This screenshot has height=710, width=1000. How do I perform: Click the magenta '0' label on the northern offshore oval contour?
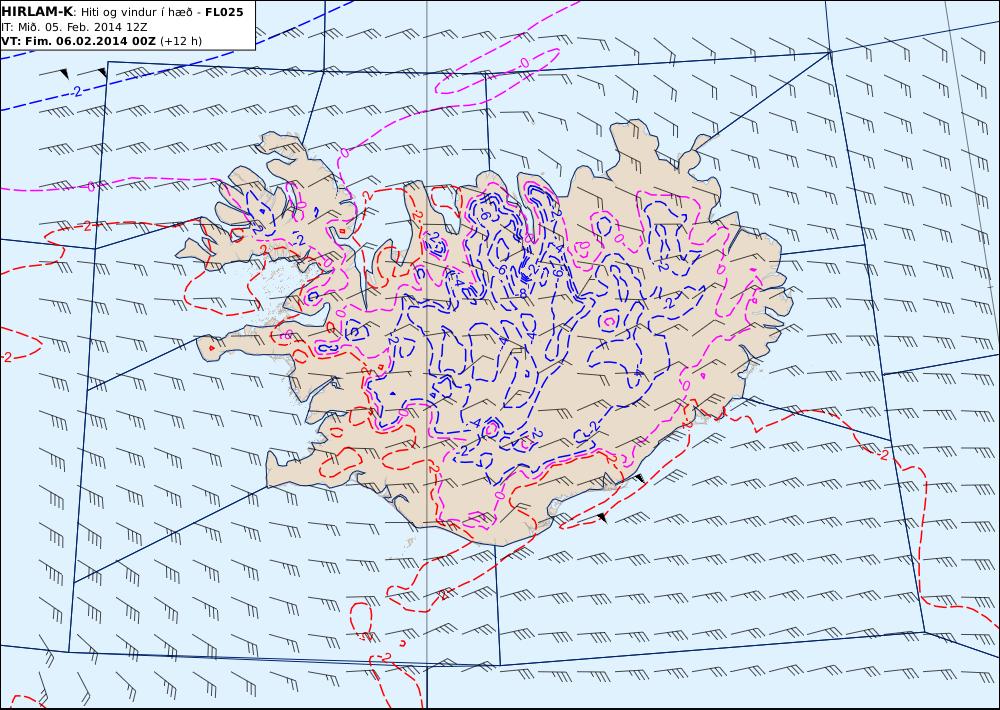click(524, 63)
